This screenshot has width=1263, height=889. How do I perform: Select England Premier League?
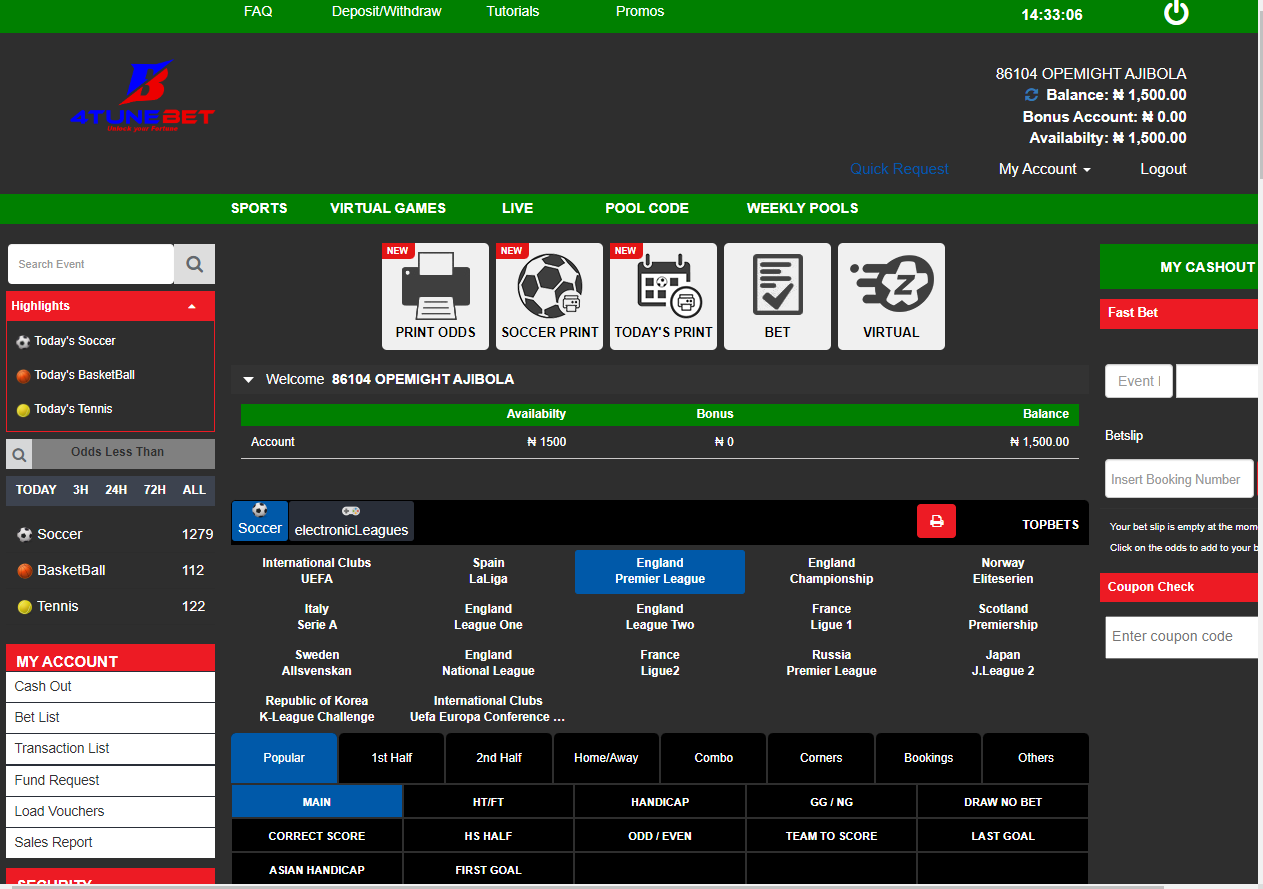coord(660,571)
